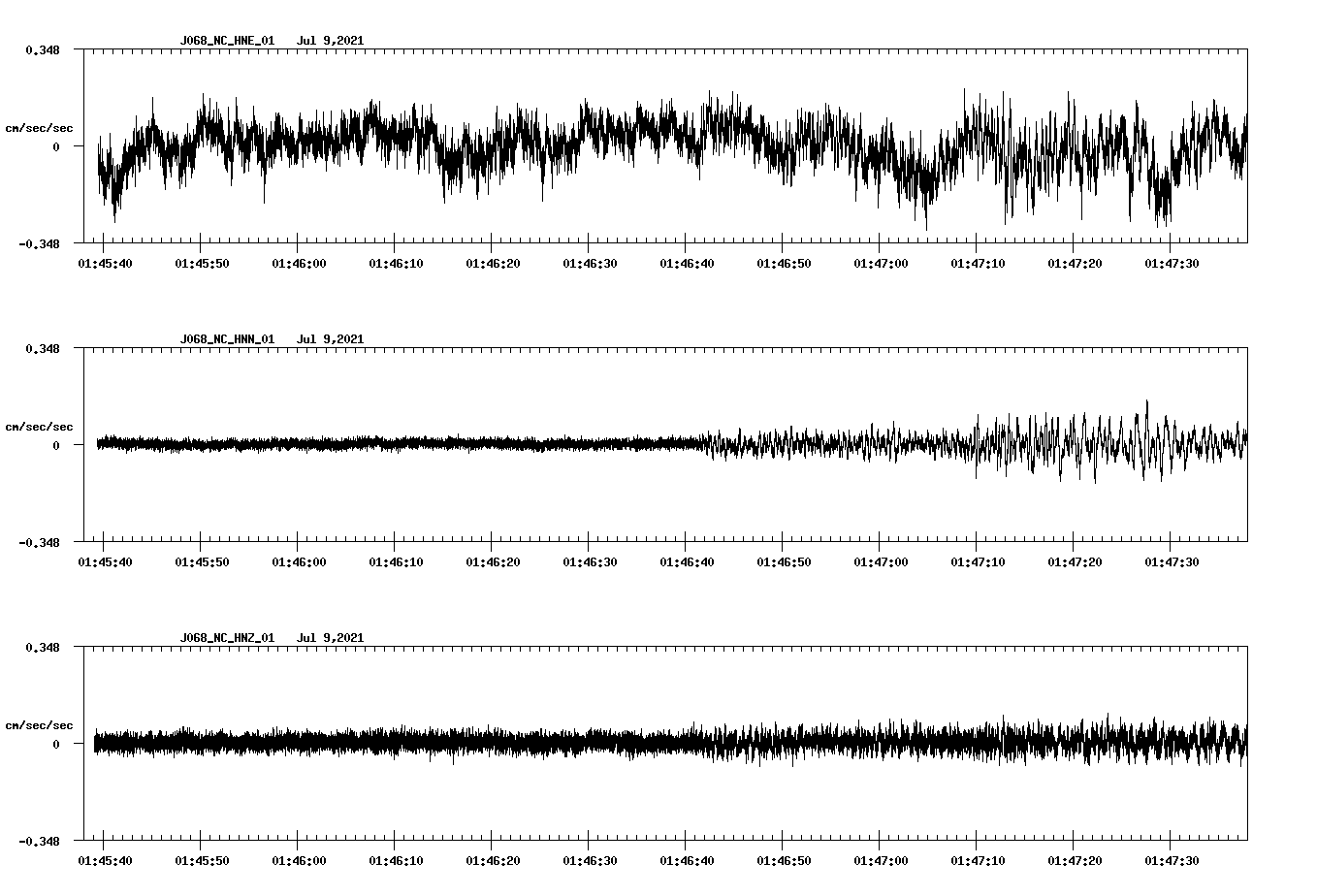The image size is (1317, 896).
Task: Pick the 01:46:50 tick label under HNN plot
Action: click(x=784, y=562)
